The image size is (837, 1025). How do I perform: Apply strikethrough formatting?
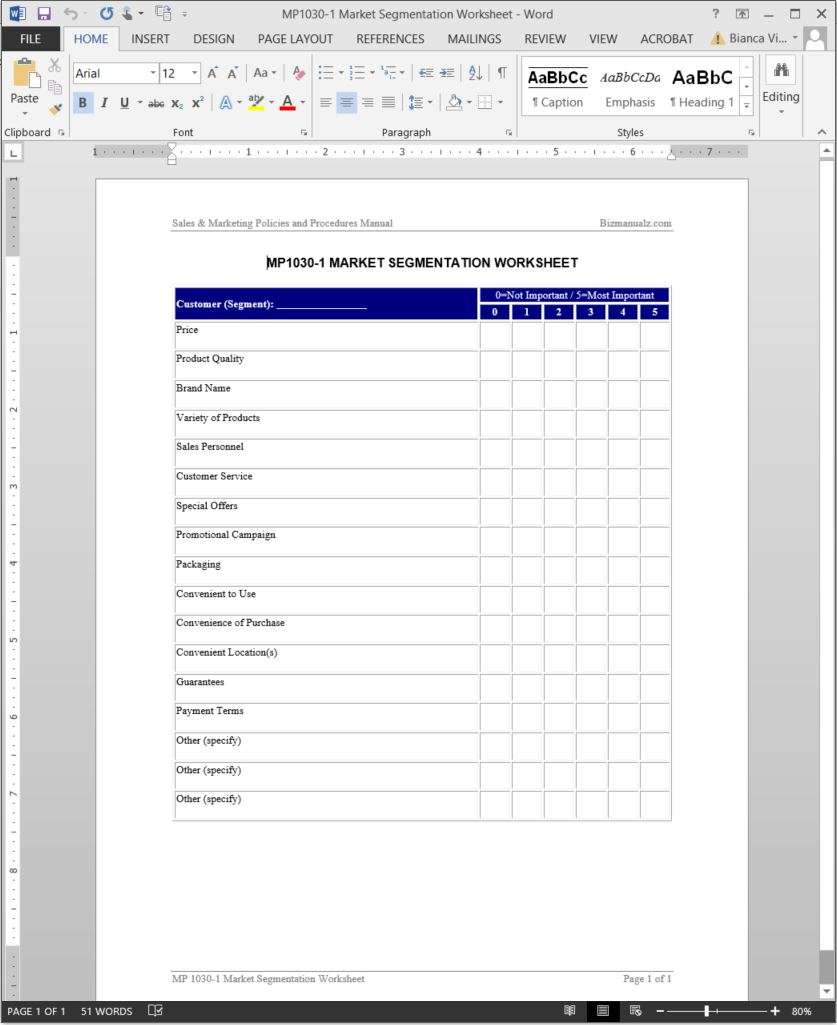tap(156, 103)
